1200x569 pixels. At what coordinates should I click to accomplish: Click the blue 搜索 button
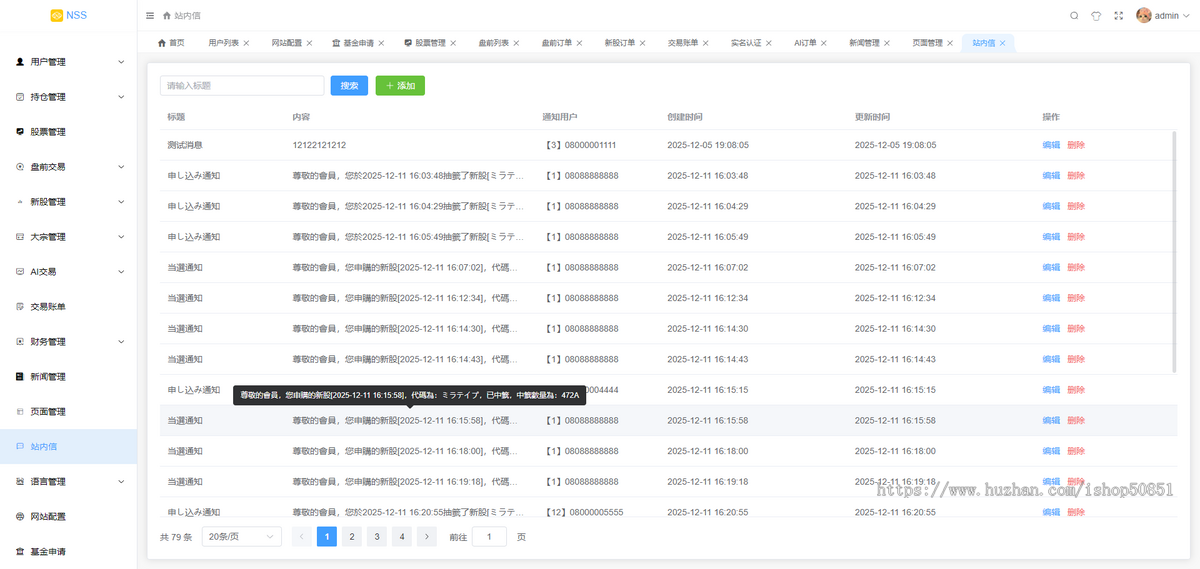coord(349,86)
